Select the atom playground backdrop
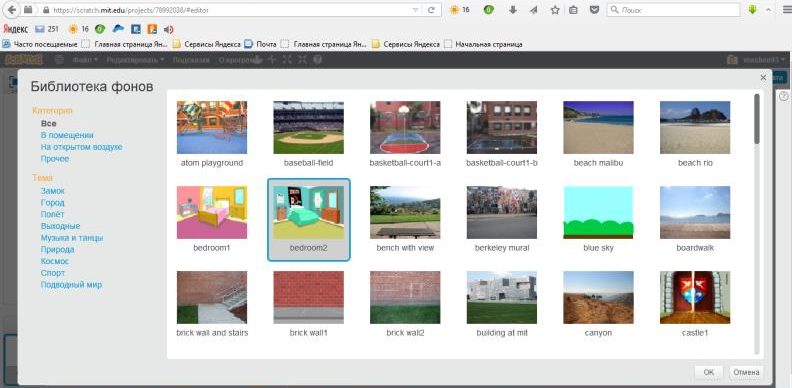Screen dimensions: 792x388 pyautogui.click(x=212, y=134)
